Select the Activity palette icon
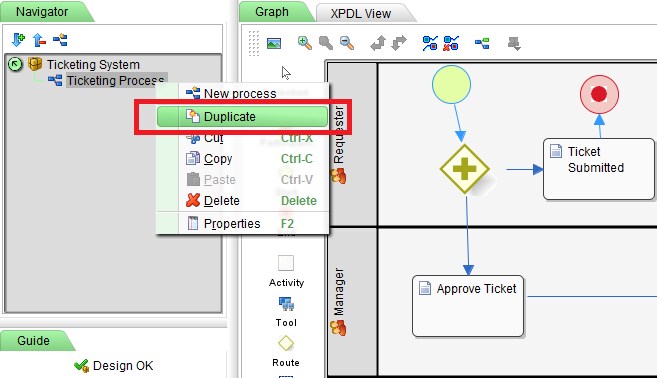The height and width of the screenshot is (378, 657). [x=286, y=264]
